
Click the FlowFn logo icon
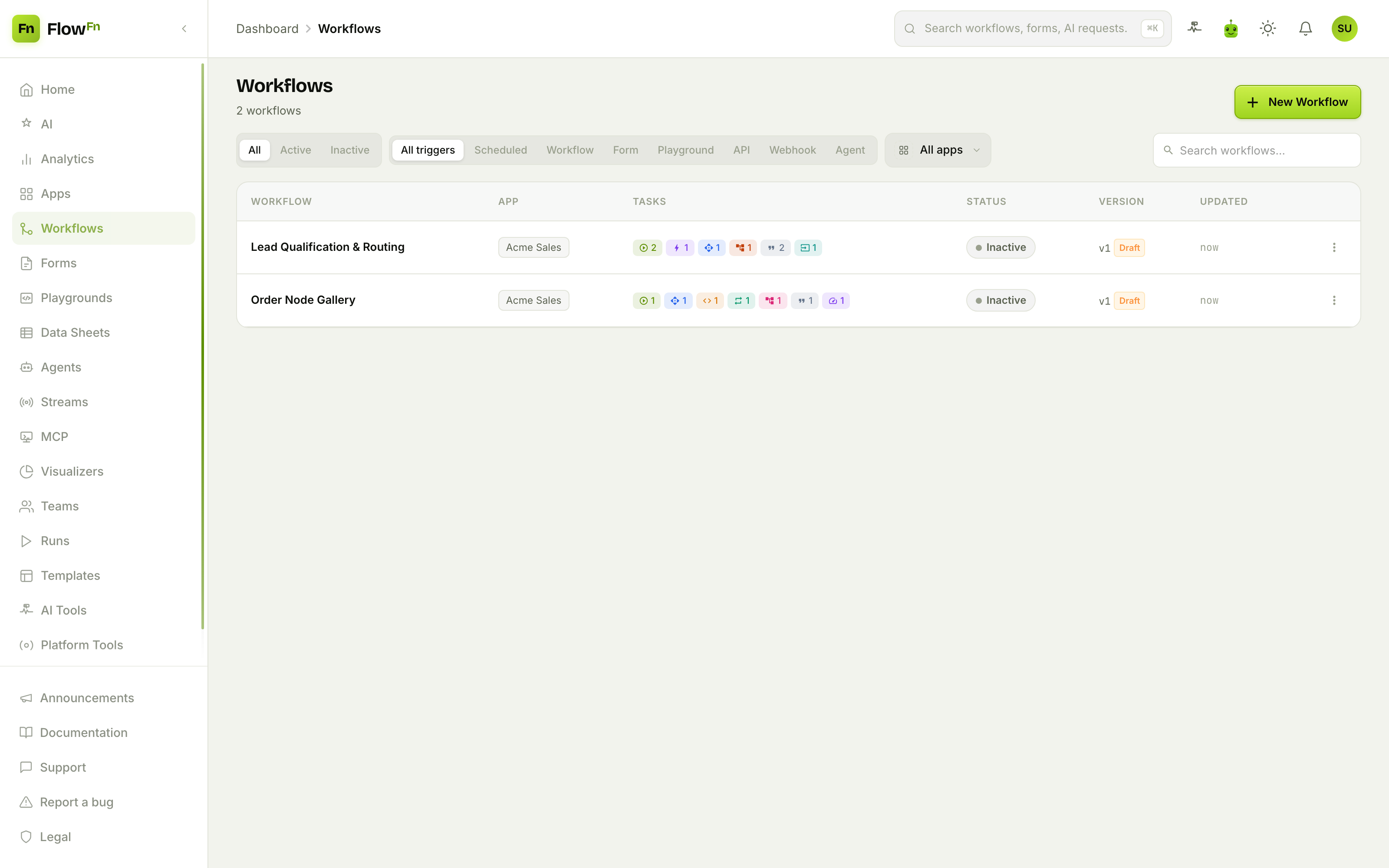[x=26, y=29]
